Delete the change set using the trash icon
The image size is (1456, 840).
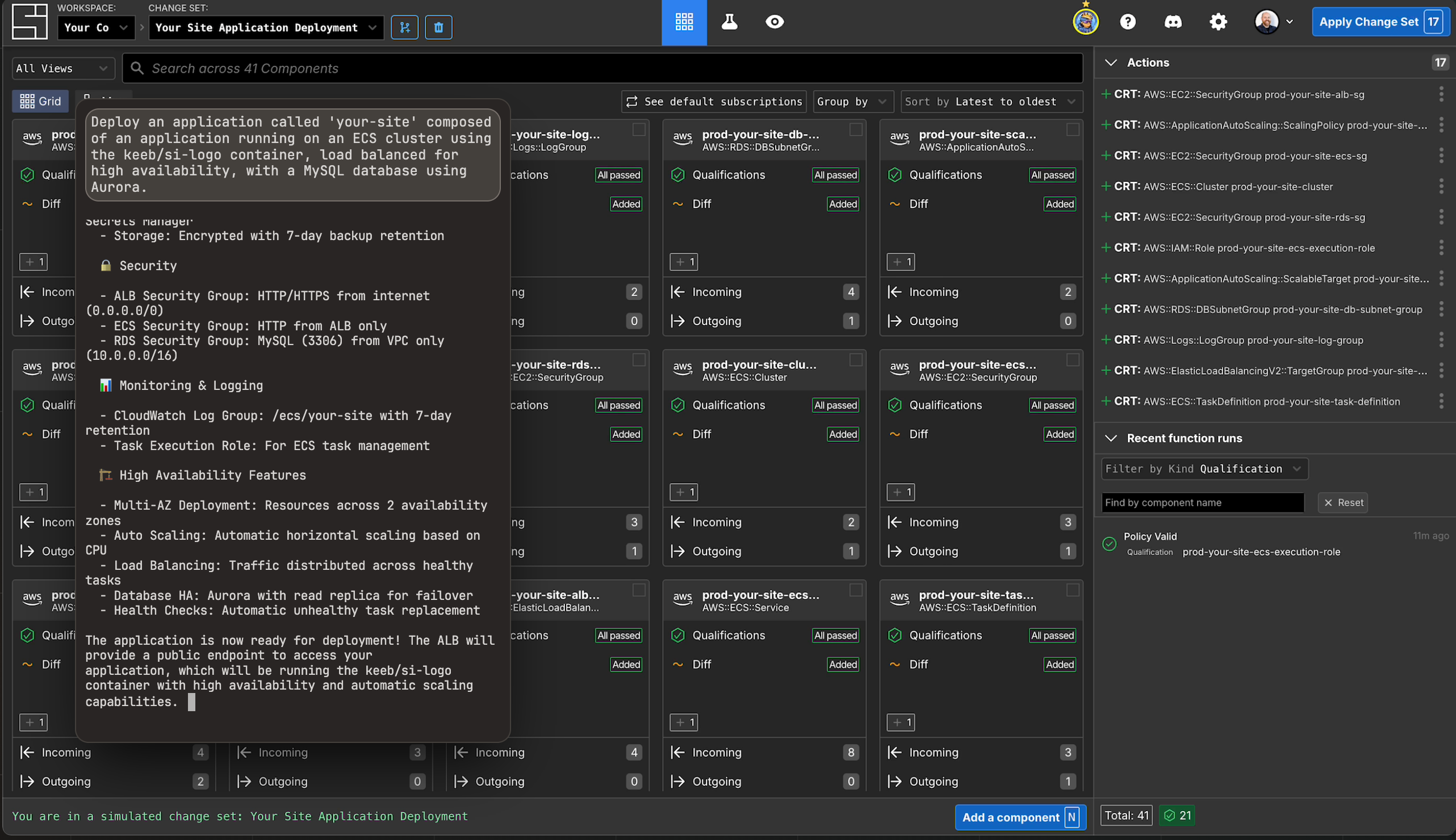438,27
